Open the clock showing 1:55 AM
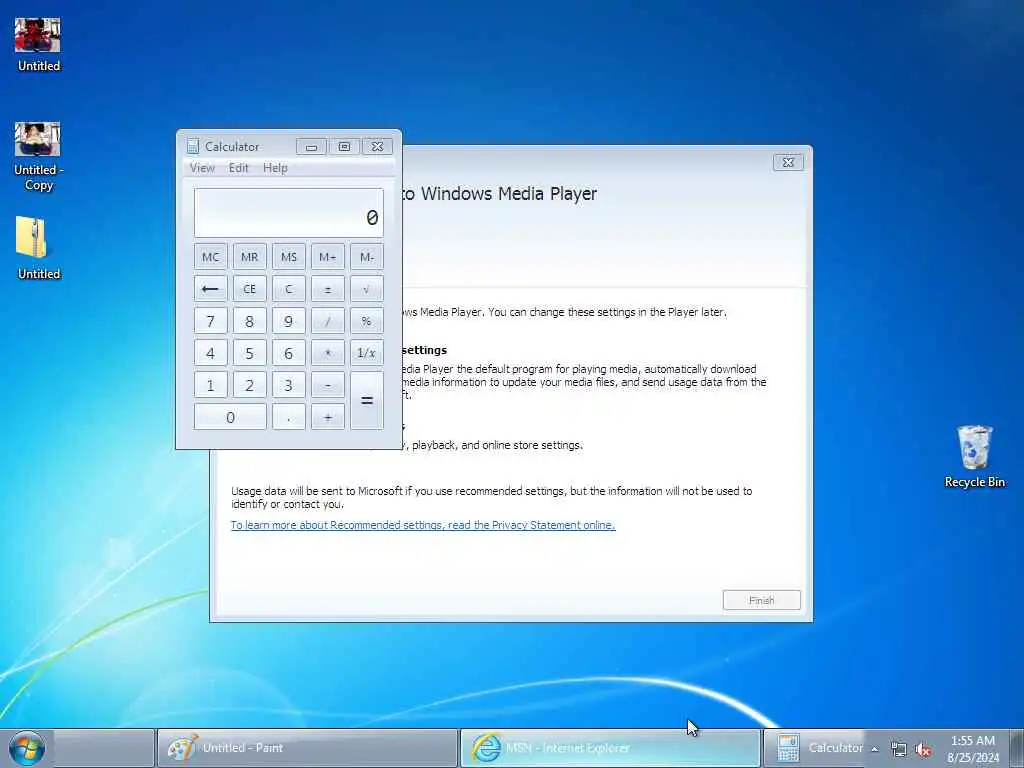The width and height of the screenshot is (1024, 768). 973,749
